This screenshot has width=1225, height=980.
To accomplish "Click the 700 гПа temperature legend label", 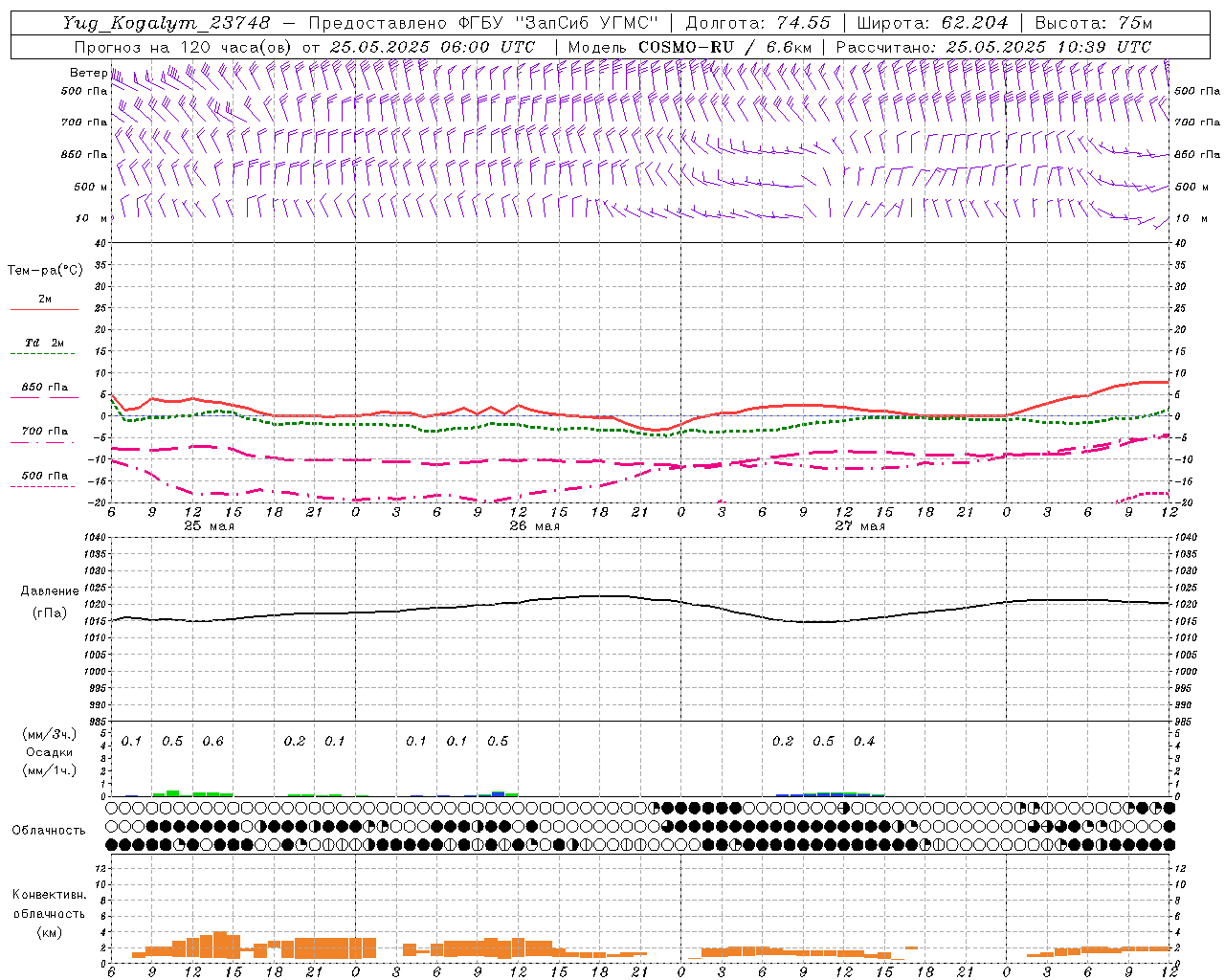I will 44,432.
